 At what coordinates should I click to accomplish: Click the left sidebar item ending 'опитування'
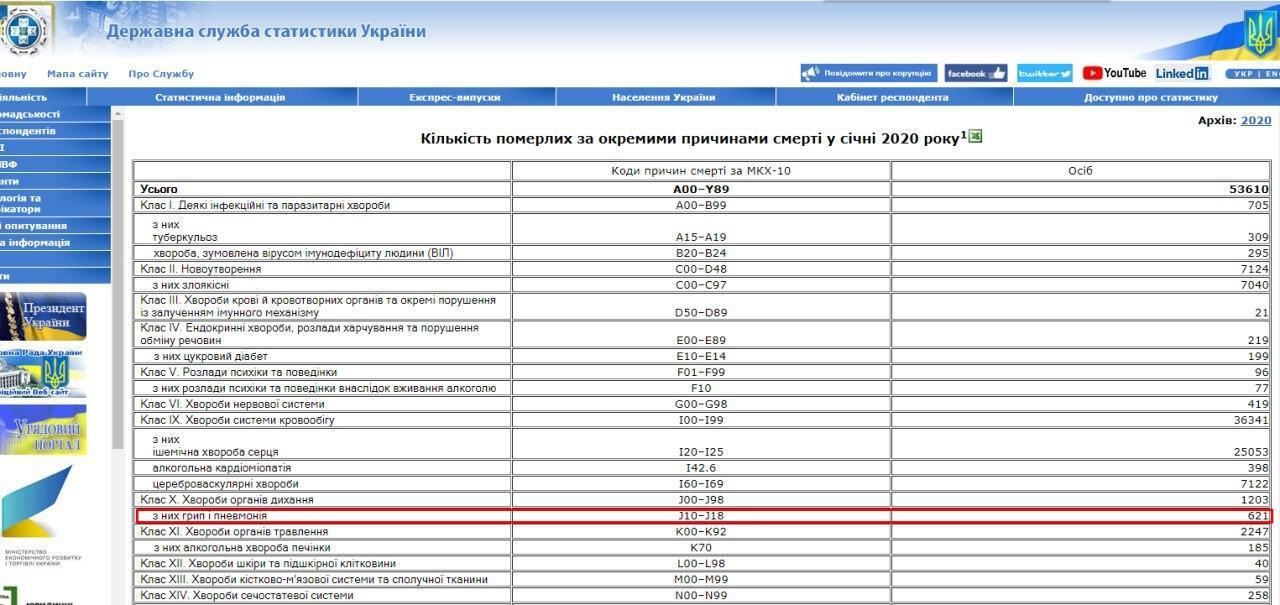click(55, 226)
